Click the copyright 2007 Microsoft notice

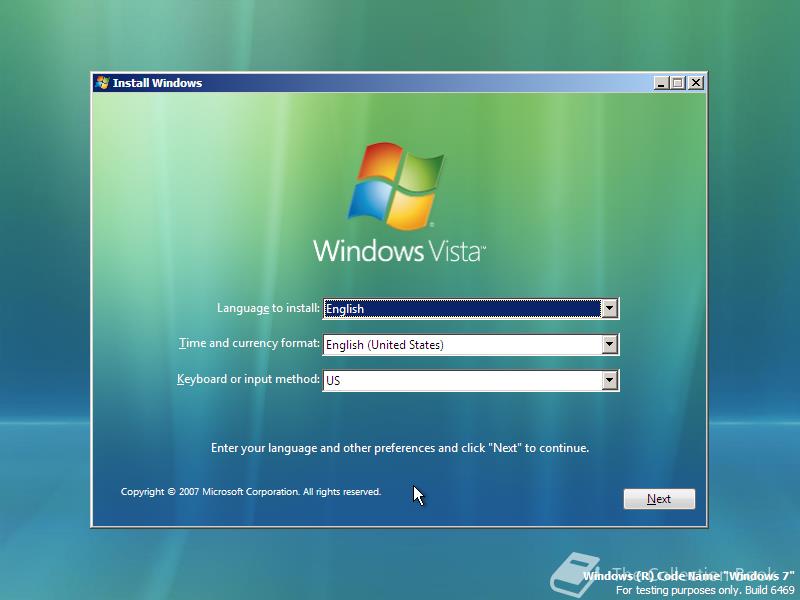click(251, 492)
